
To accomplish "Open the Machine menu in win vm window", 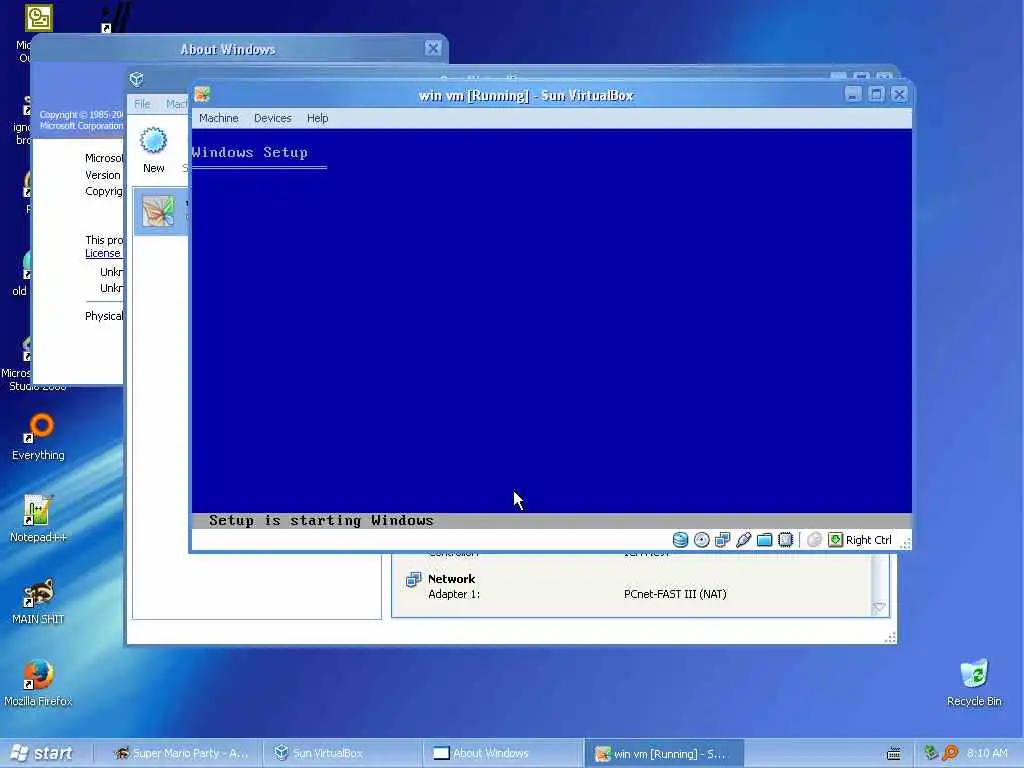I will [x=218, y=118].
